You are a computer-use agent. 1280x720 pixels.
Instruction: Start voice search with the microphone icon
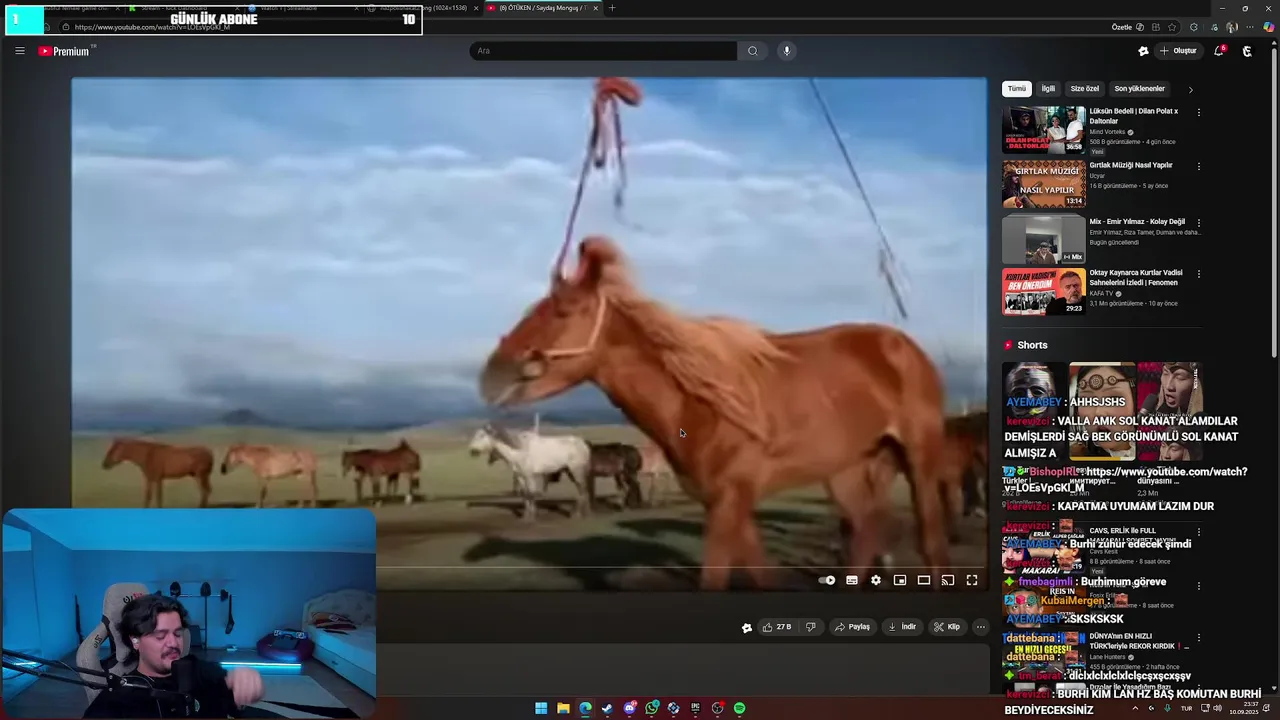pyautogui.click(x=787, y=51)
